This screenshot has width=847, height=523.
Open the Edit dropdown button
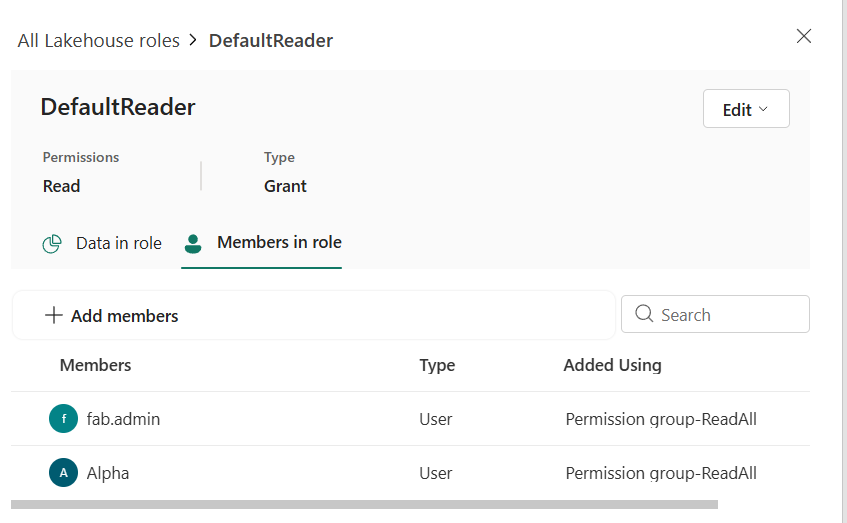(746, 109)
